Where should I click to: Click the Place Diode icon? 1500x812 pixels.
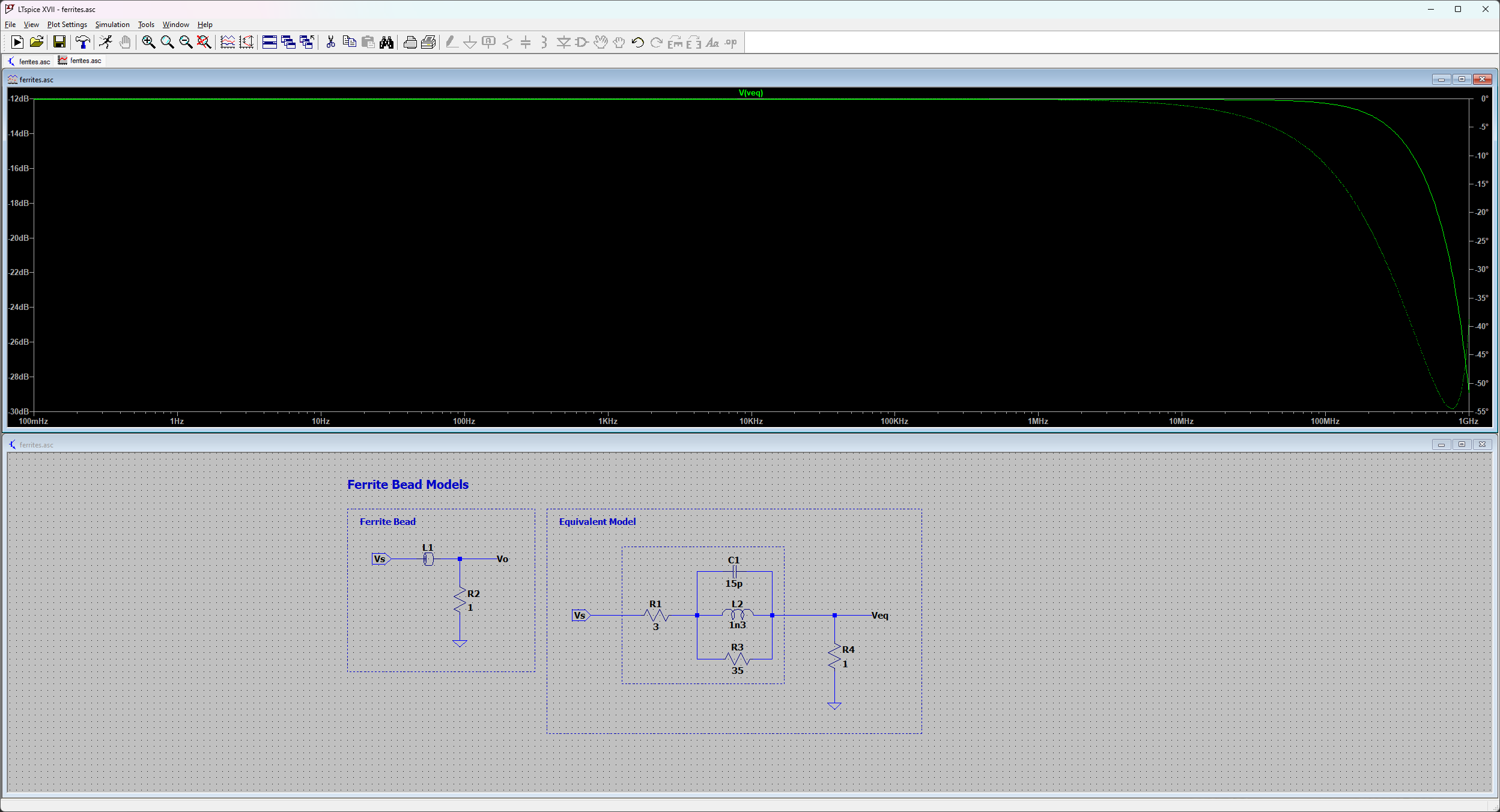click(x=563, y=42)
